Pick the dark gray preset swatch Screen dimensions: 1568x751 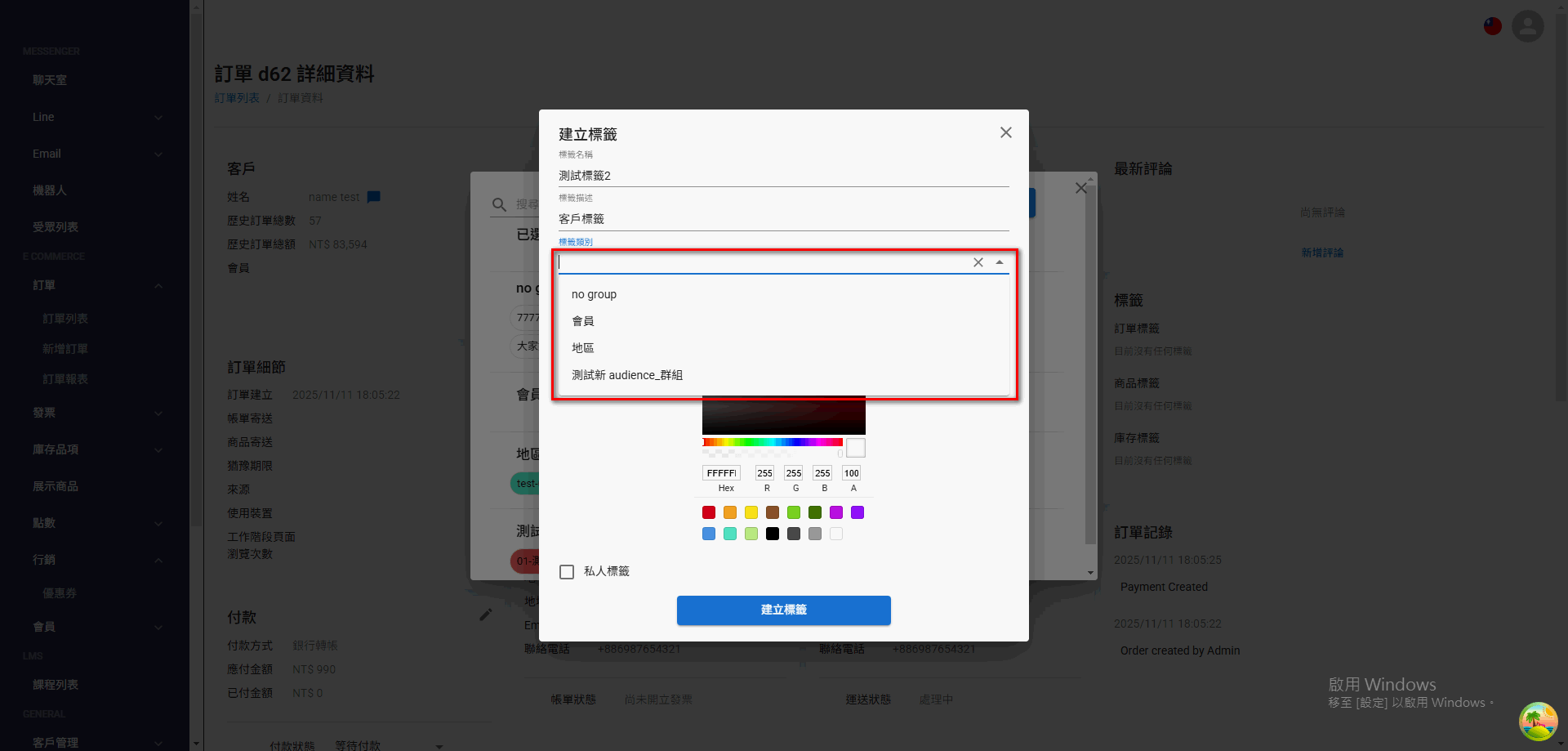(794, 534)
